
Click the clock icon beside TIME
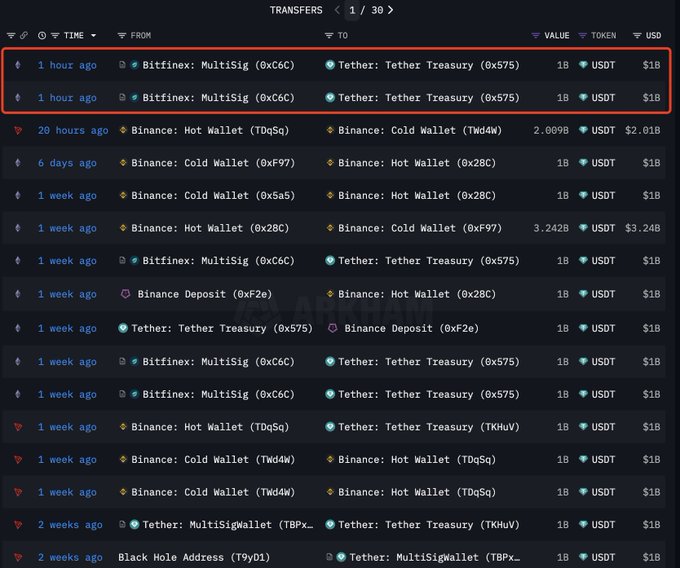point(42,36)
